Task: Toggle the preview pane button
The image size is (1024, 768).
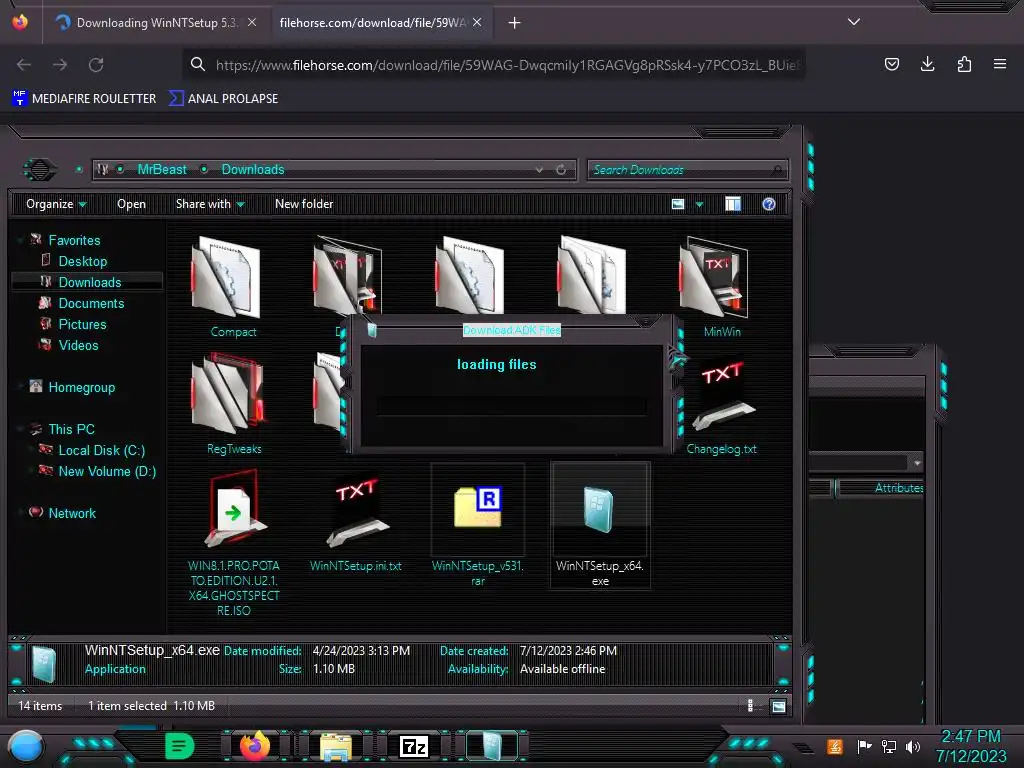Action: (733, 204)
